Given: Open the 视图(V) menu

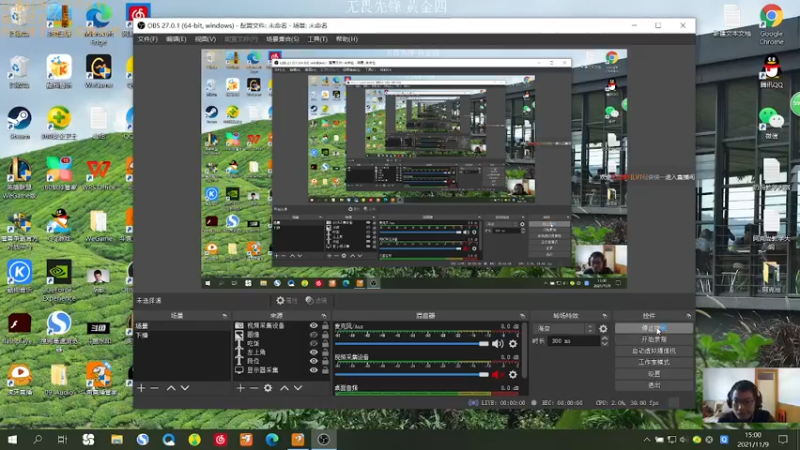Looking at the screenshot, I should (x=205, y=39).
